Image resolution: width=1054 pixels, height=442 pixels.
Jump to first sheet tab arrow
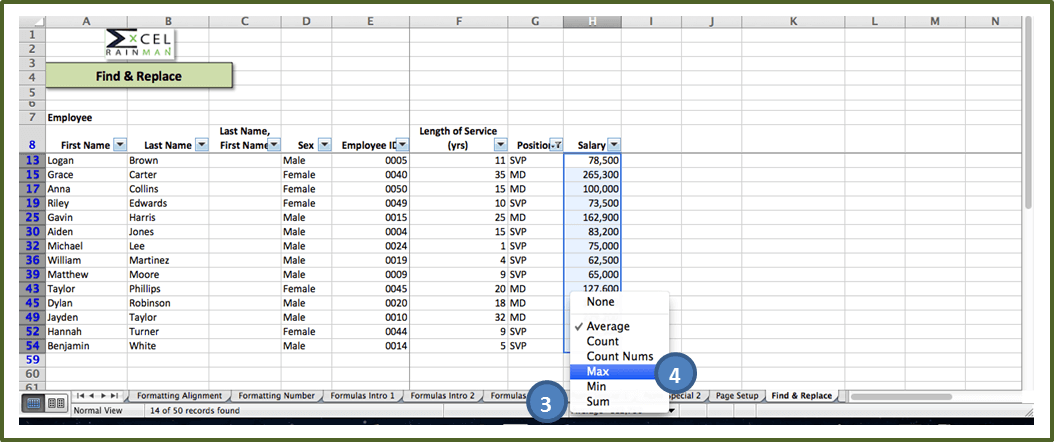[82, 396]
